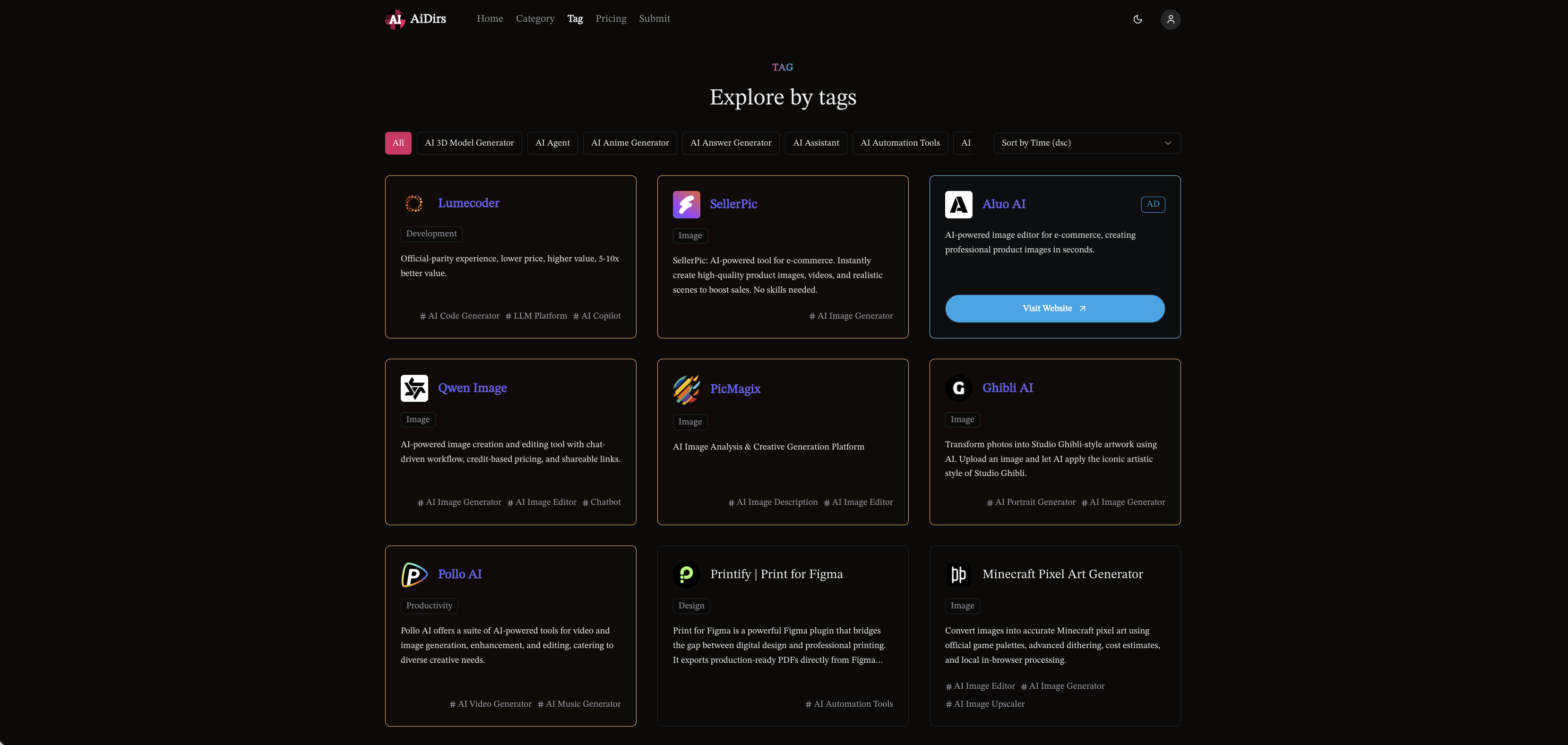Viewport: 1568px width, 745px height.
Task: Select the AI Agent tag filter
Action: pyautogui.click(x=552, y=142)
